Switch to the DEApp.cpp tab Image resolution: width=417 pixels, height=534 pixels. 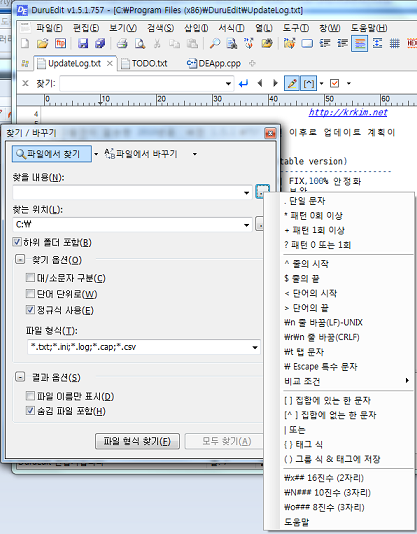point(214,63)
